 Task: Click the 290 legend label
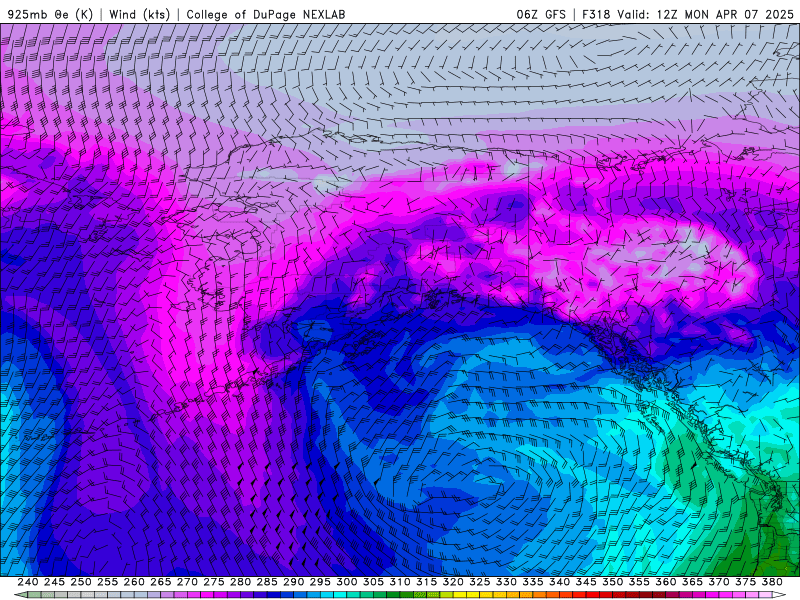click(293, 582)
